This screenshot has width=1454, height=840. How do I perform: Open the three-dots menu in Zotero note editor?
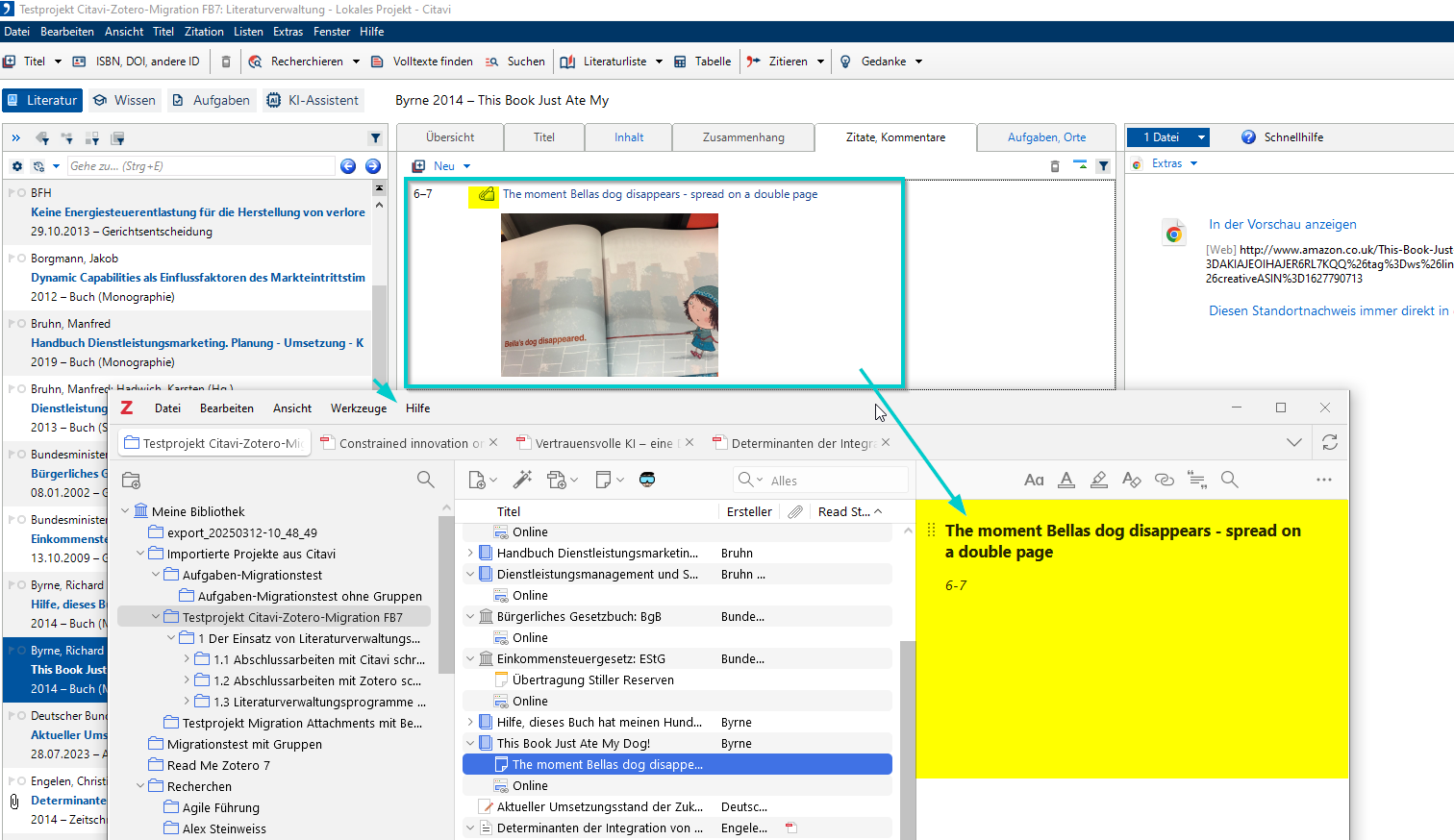[x=1324, y=480]
